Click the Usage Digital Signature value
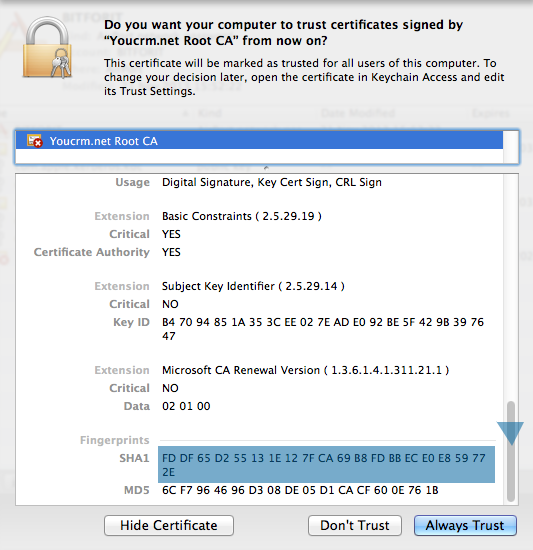Viewport: 533px width, 550px height. pyautogui.click(x=272, y=182)
